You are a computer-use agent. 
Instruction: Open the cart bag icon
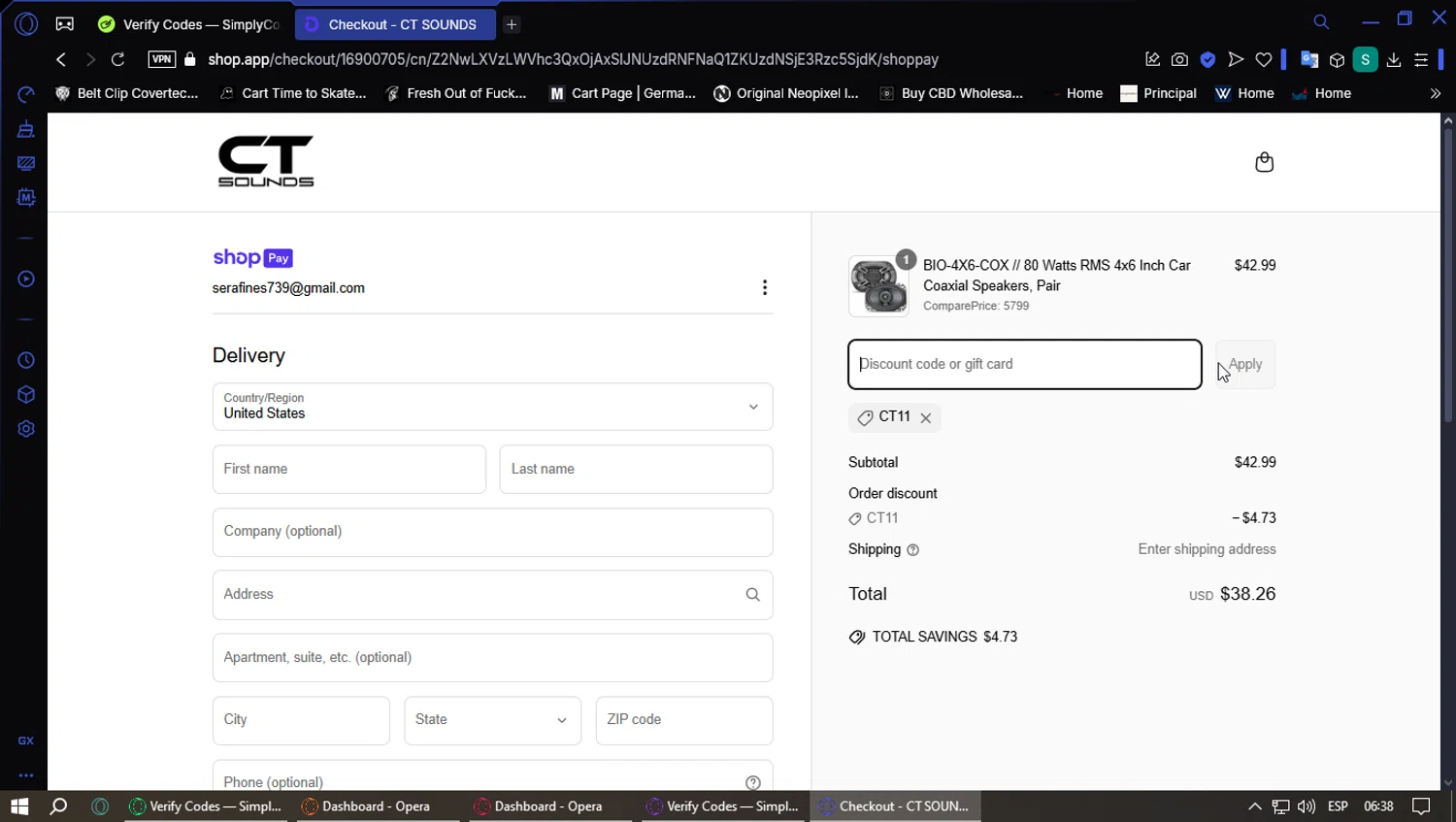pos(1264,162)
